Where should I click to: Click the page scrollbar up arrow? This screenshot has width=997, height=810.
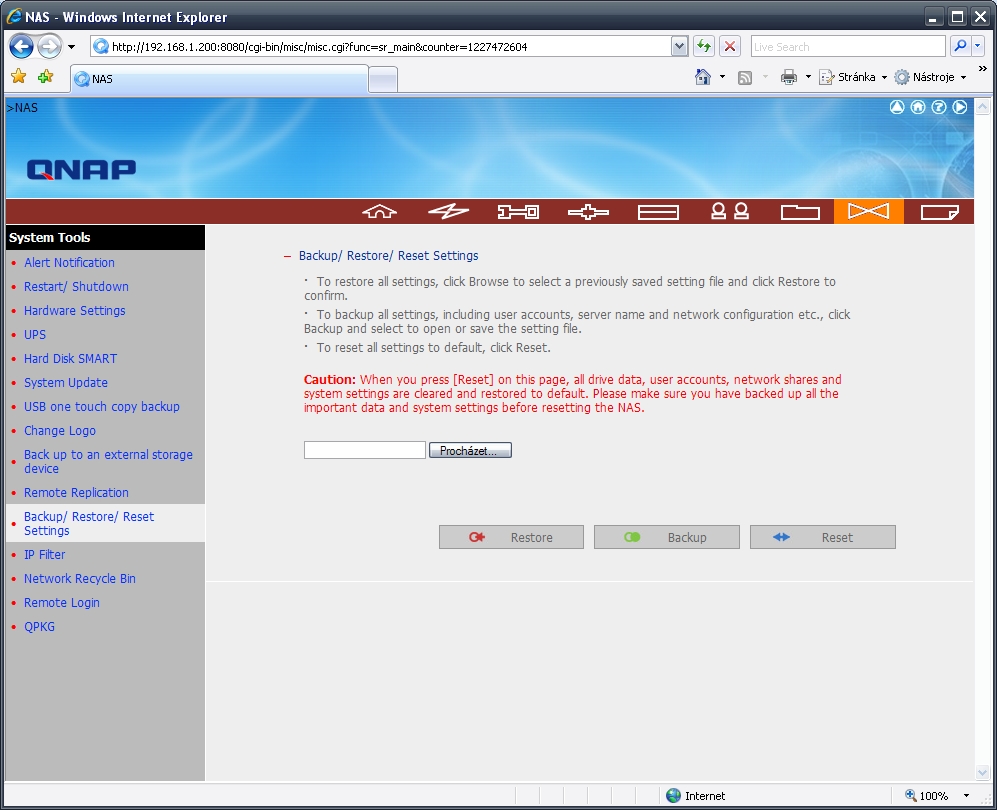[x=982, y=106]
